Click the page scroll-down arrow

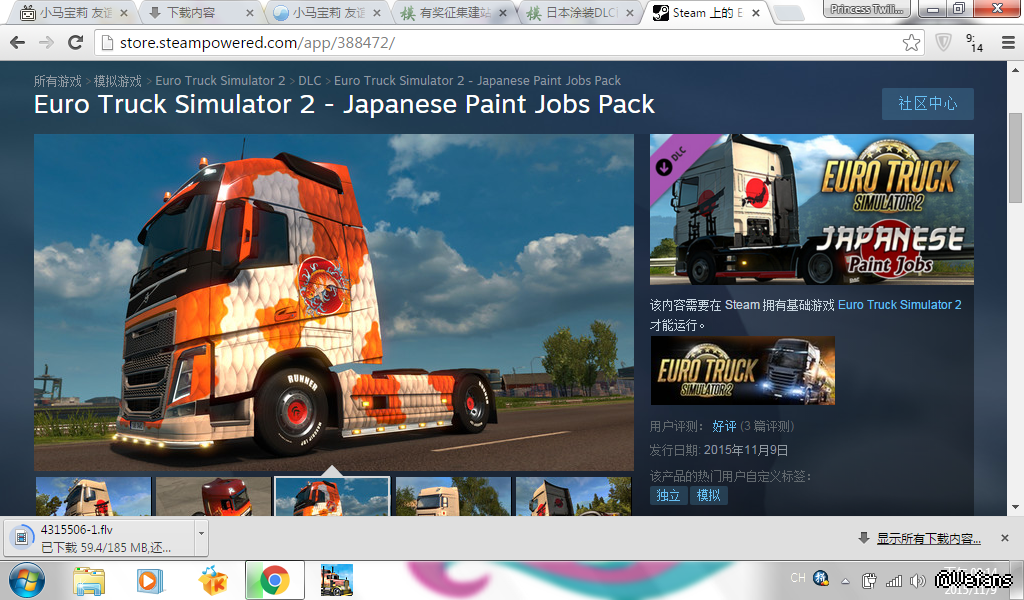(x=1016, y=507)
